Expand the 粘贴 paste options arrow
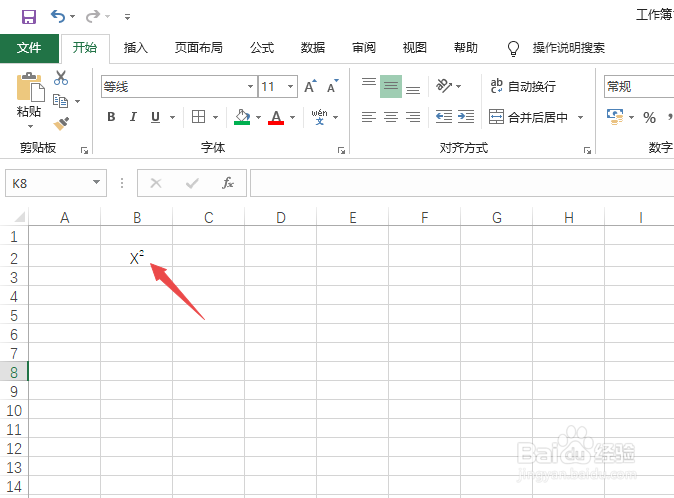 point(30,126)
